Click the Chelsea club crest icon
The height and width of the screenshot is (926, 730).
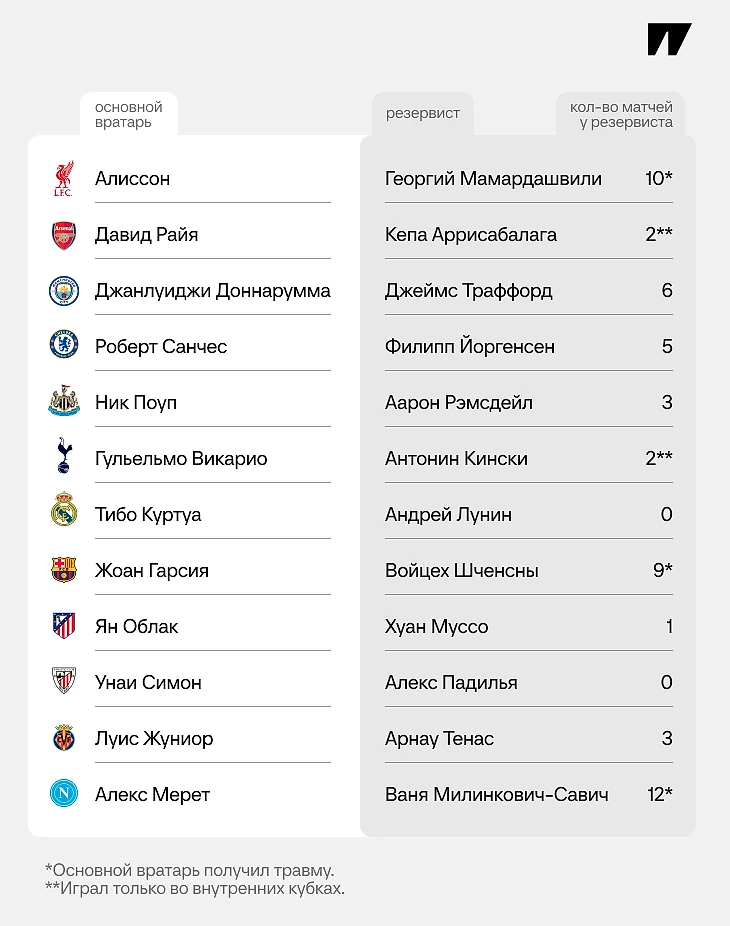point(64,347)
